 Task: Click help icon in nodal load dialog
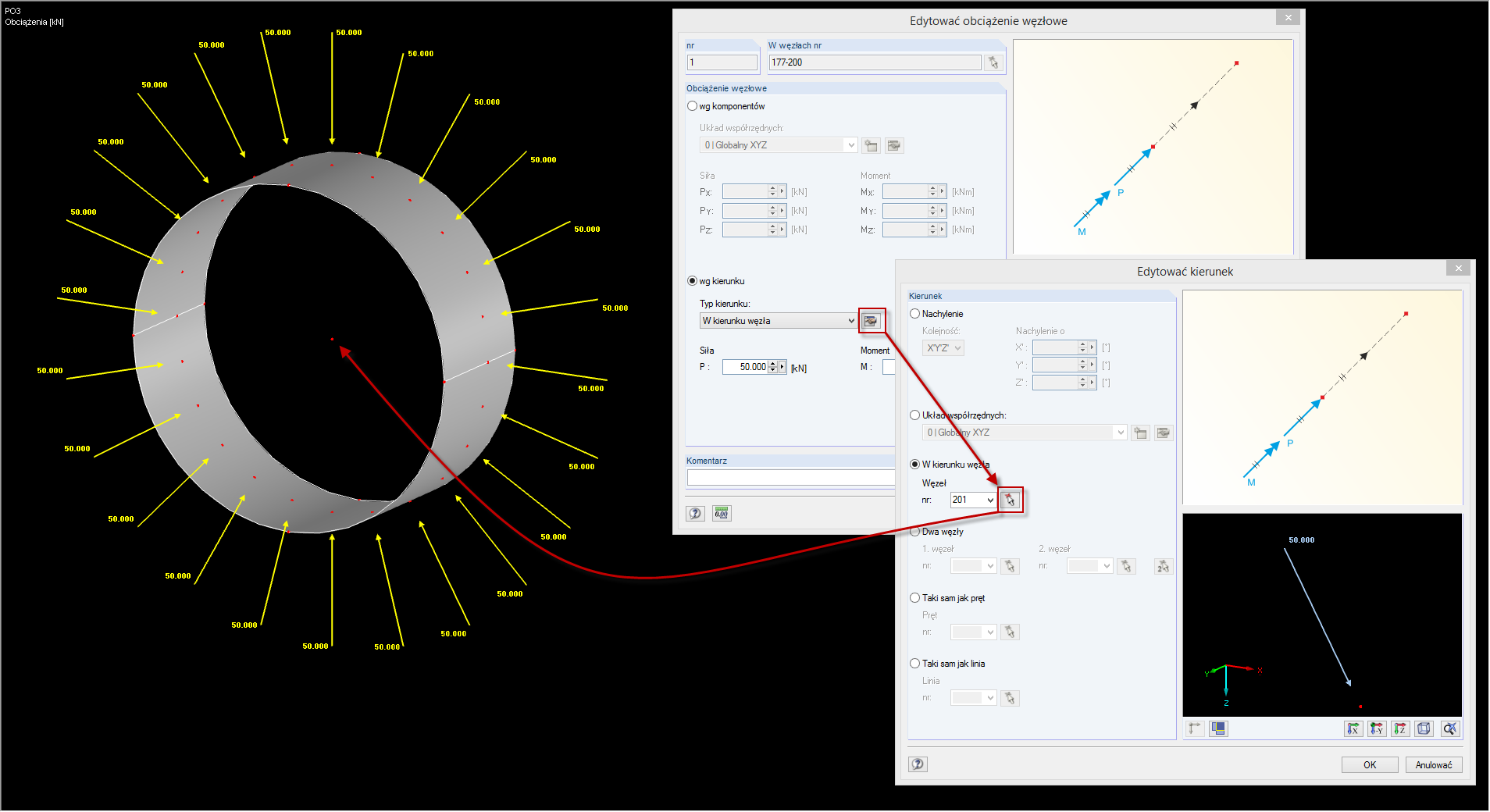pos(695,513)
